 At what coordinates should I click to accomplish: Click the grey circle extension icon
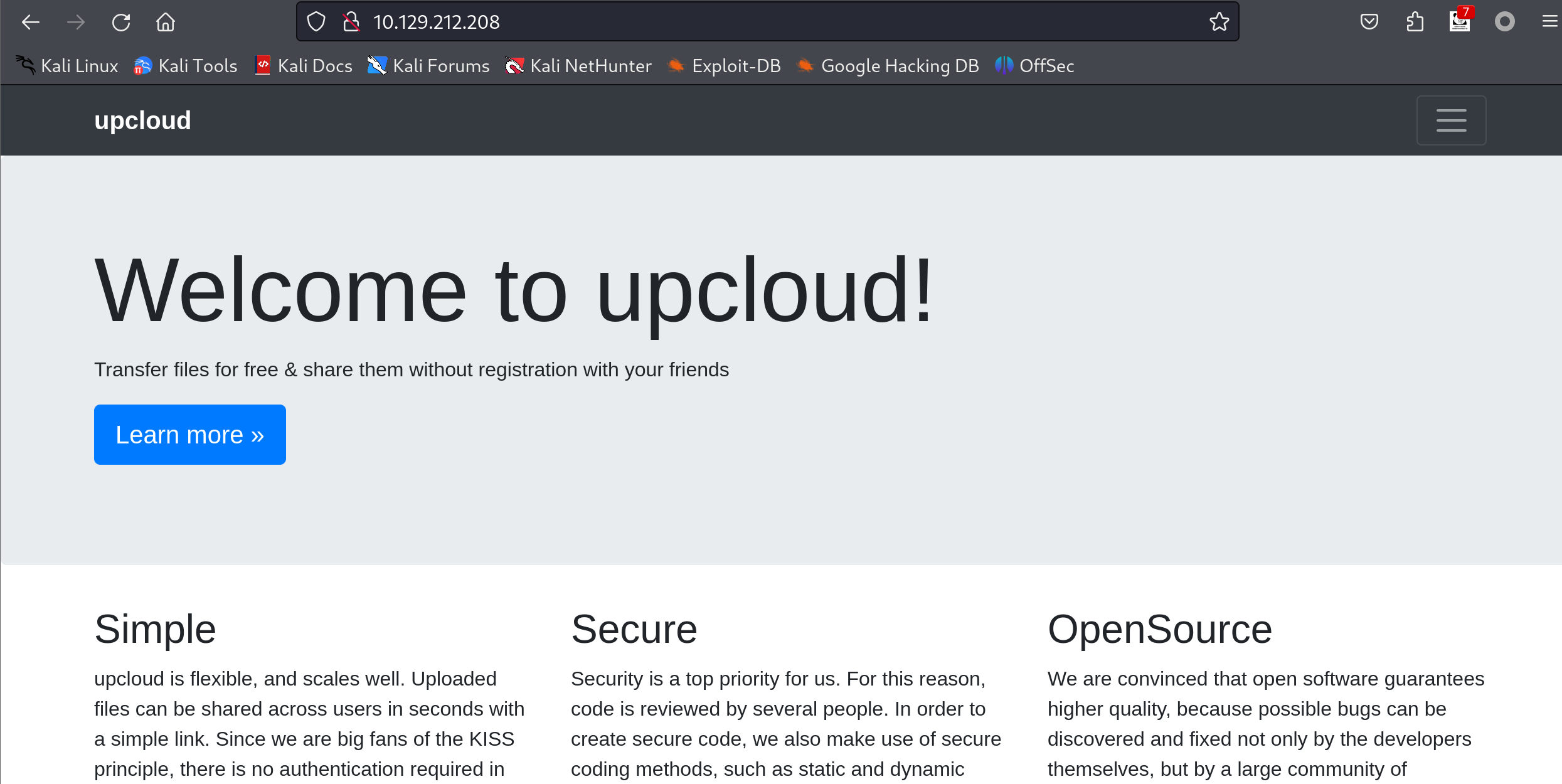[x=1504, y=22]
